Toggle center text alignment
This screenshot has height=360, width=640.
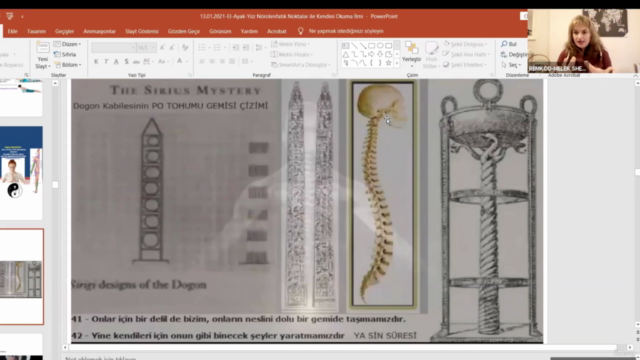tap(212, 62)
